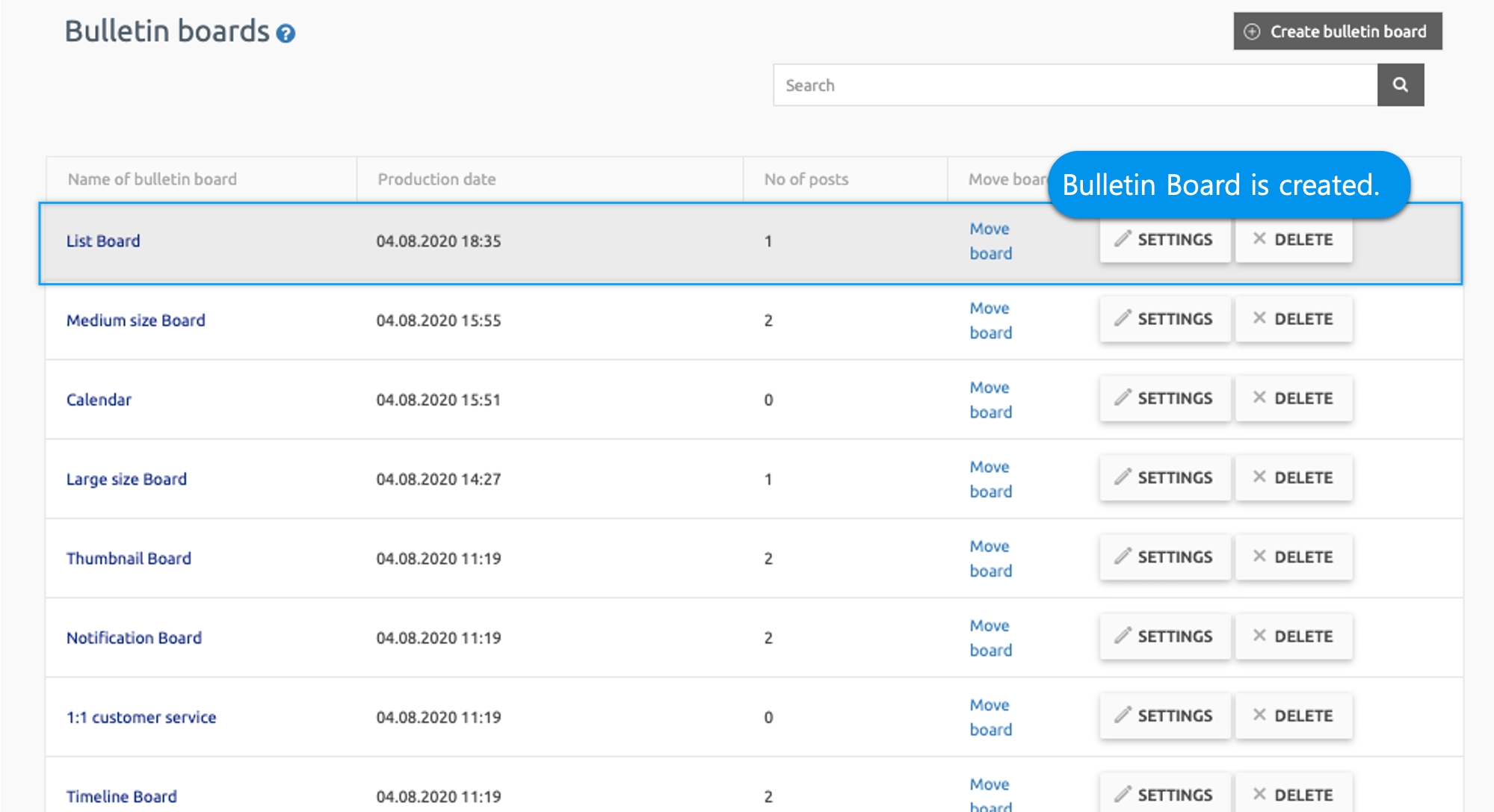Click the Create bulletin board button
Image resolution: width=1494 pixels, height=812 pixels.
[x=1337, y=31]
